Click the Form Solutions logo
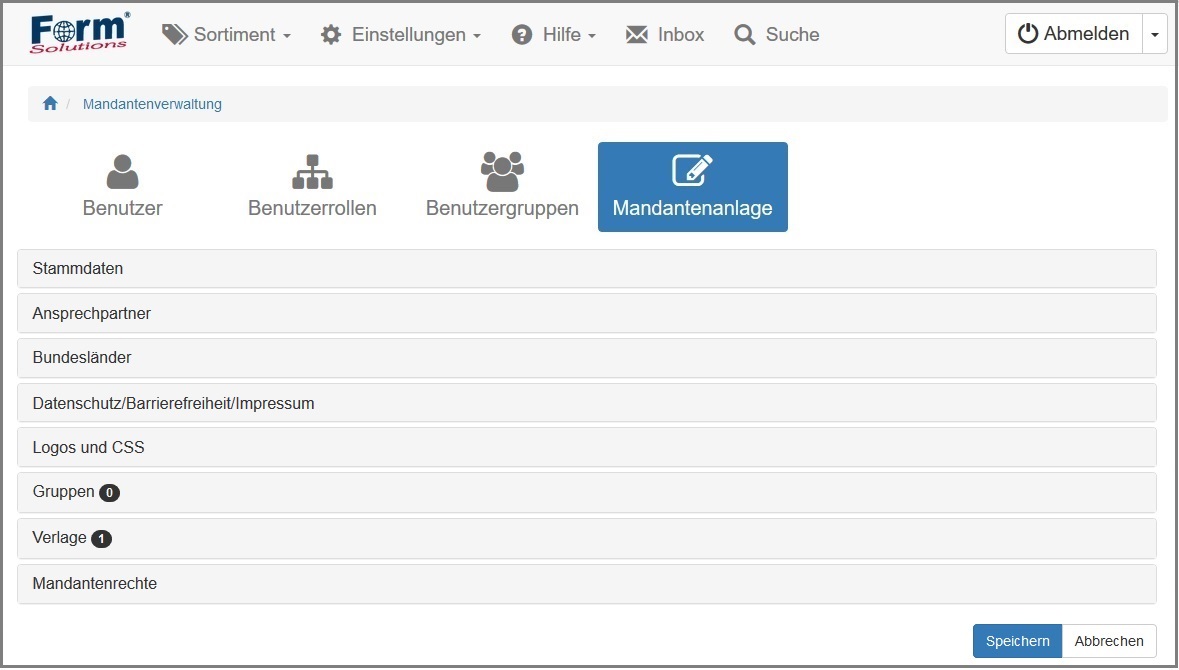Viewport: 1179px width, 670px height. [79, 34]
